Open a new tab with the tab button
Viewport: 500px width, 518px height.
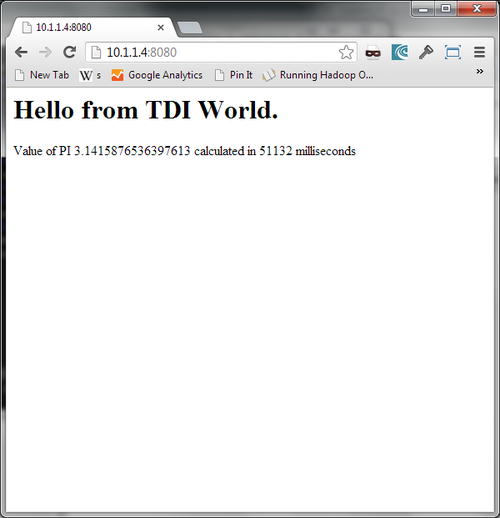190,28
